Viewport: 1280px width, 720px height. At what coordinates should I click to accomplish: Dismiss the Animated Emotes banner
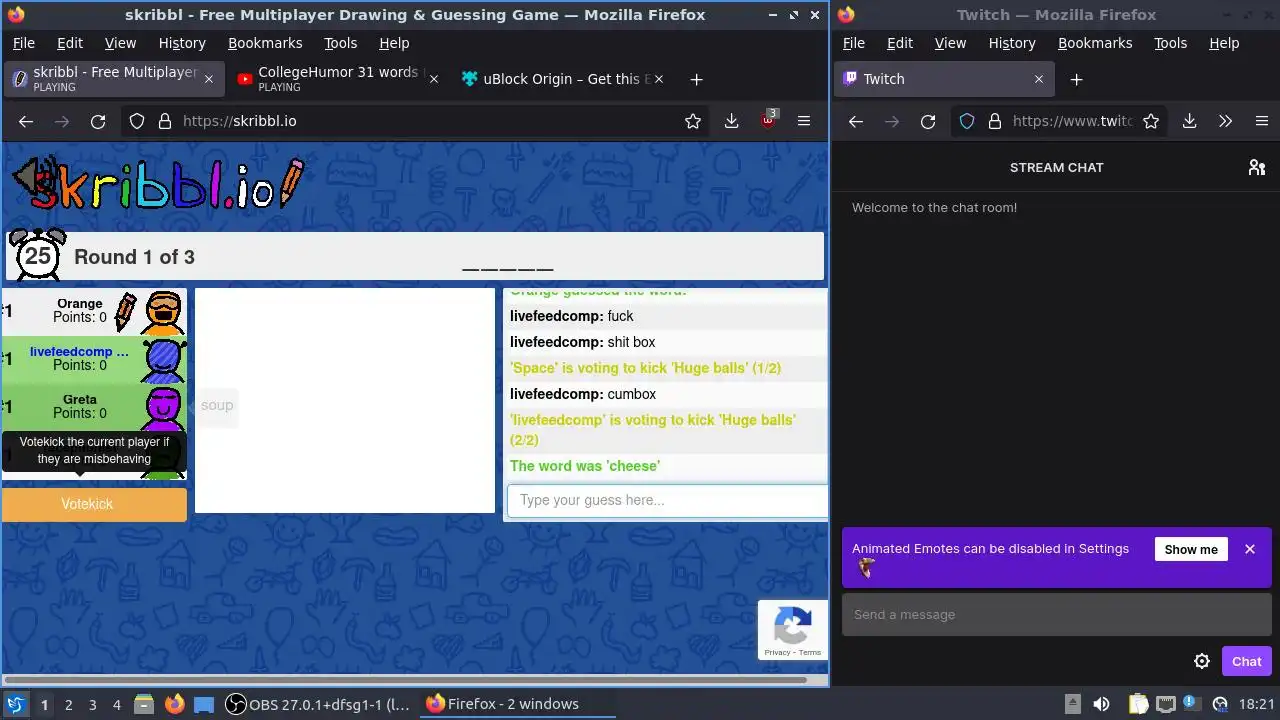click(x=1250, y=549)
